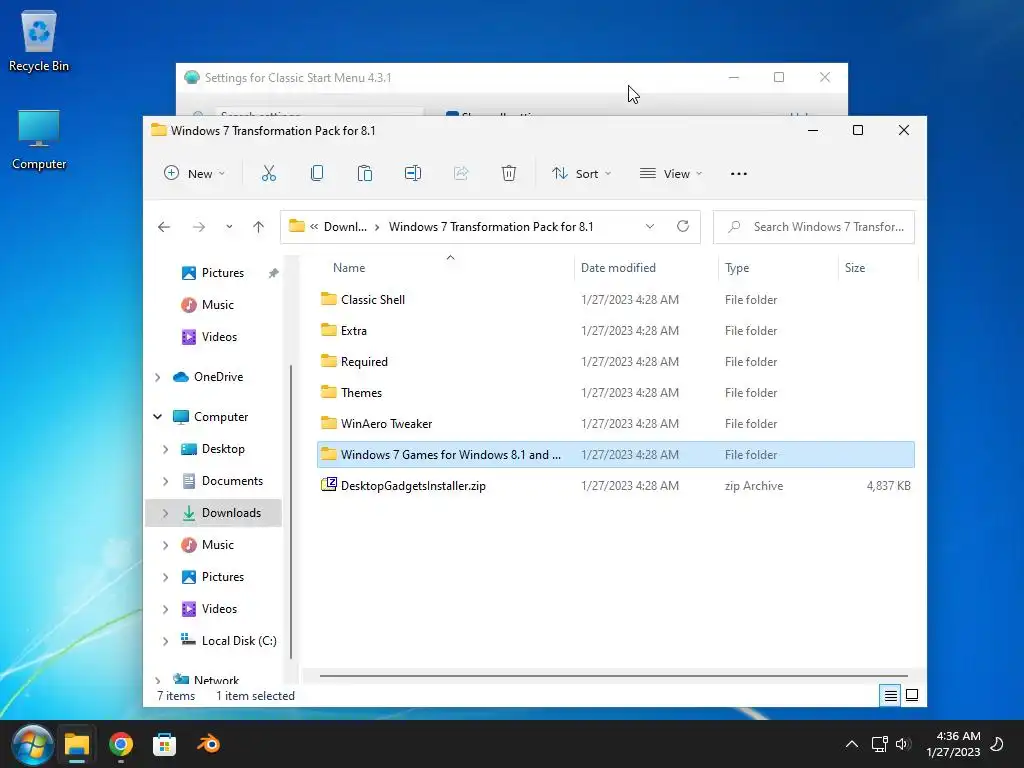Go up one folder level arrow
Viewport: 1024px width, 768px height.
(259, 227)
